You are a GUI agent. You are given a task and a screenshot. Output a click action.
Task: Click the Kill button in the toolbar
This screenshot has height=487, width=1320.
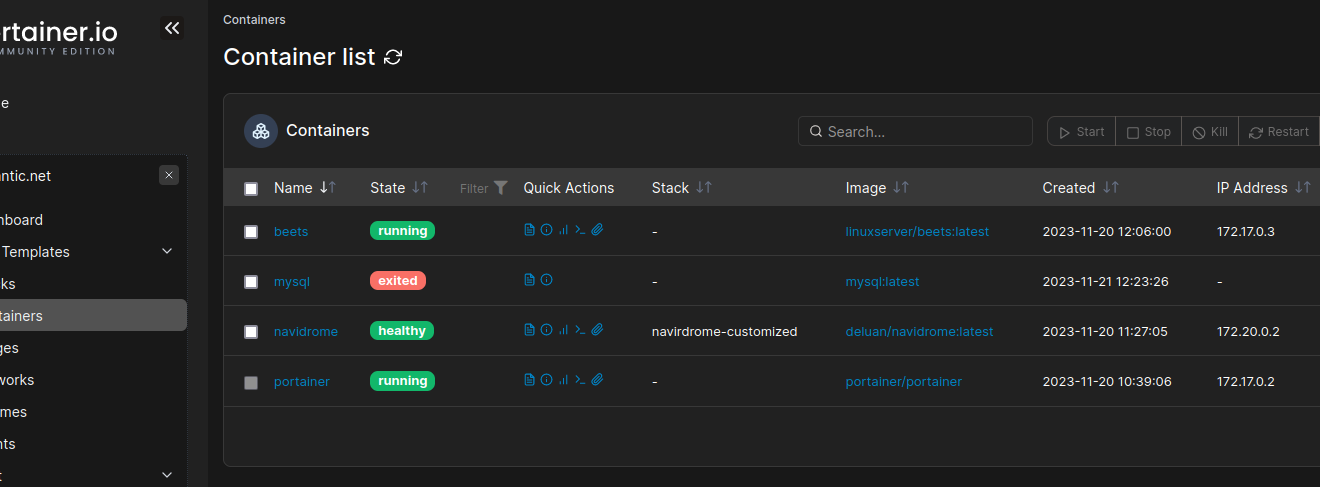coord(1209,132)
